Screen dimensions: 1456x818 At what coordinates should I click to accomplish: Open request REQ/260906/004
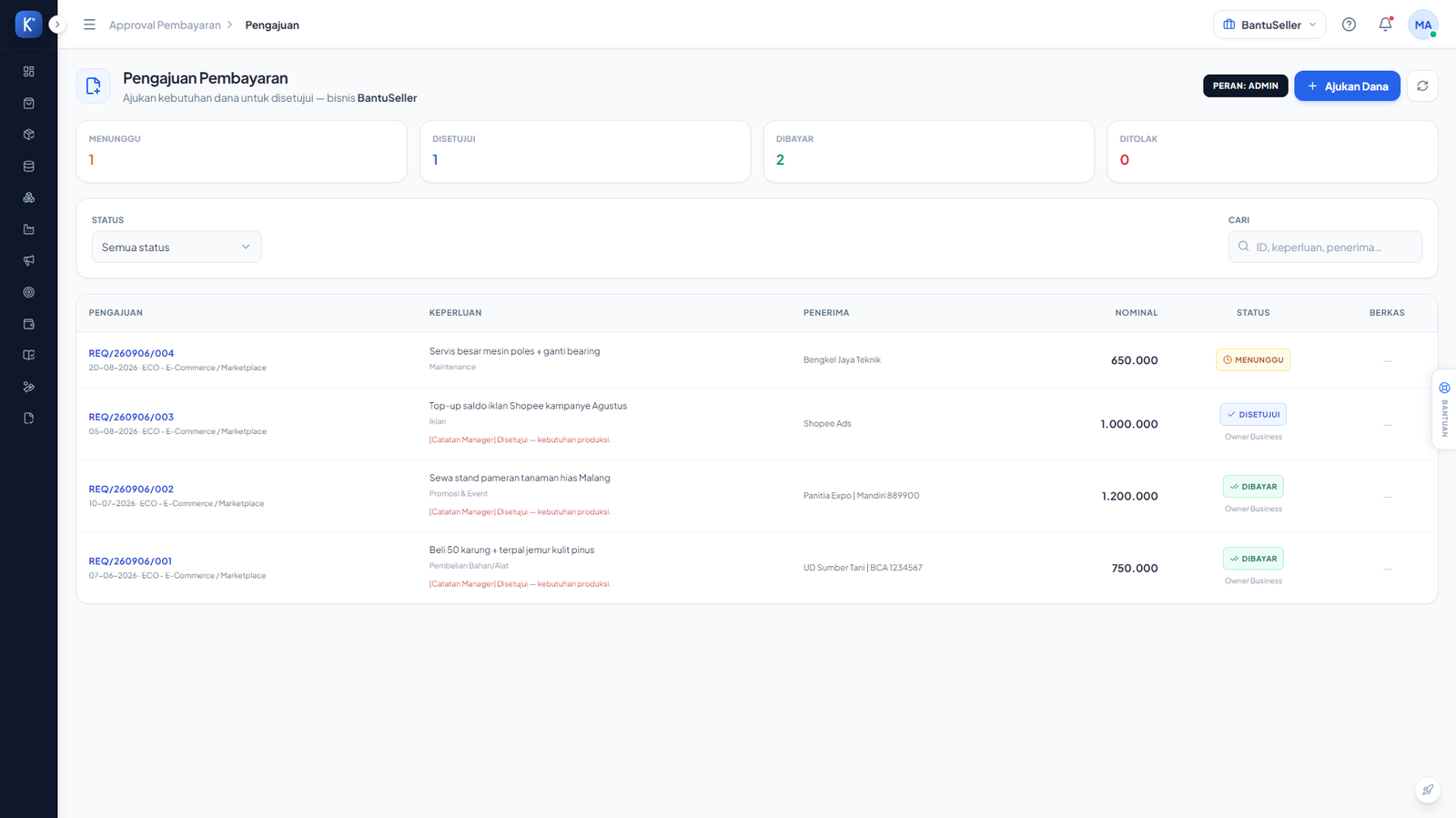point(131,353)
